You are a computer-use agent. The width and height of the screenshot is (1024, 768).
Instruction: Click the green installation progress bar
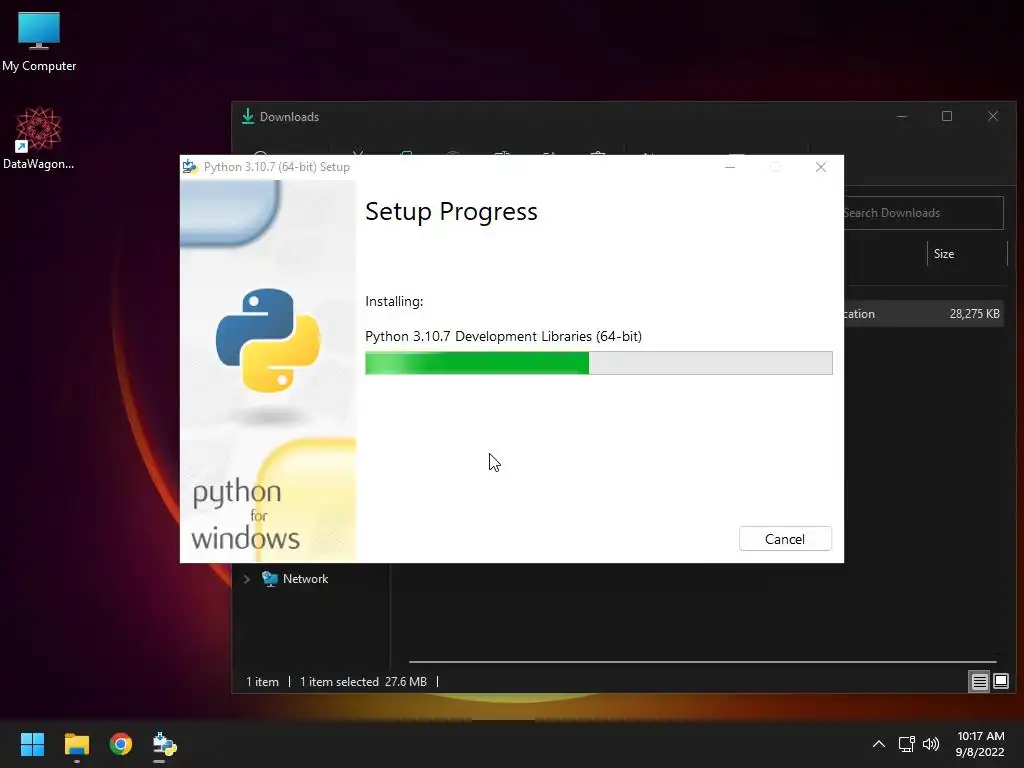[x=598, y=363]
